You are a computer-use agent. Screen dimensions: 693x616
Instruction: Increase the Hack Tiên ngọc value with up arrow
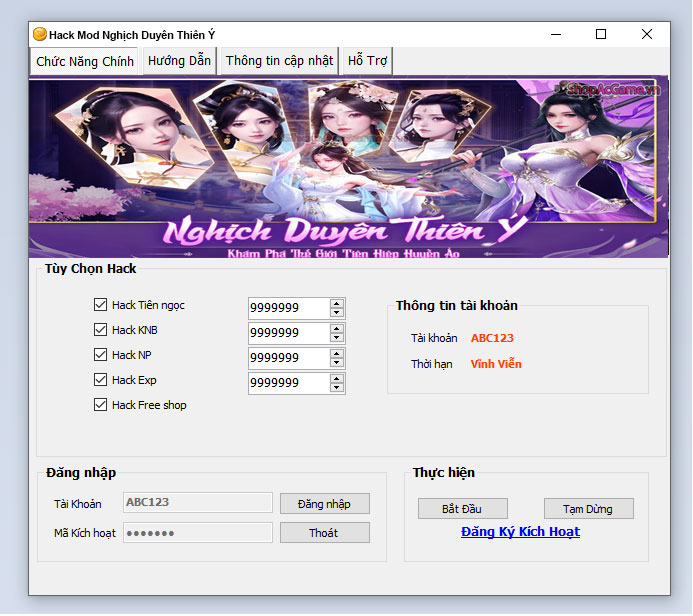tap(337, 304)
